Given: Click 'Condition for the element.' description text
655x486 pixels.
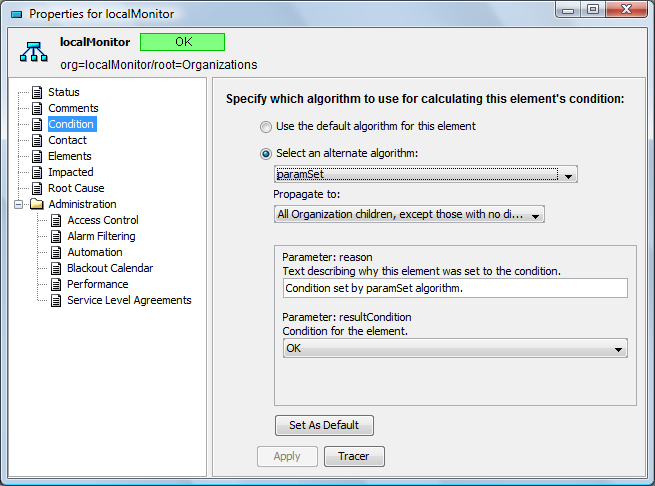Looking at the screenshot, I should [x=345, y=331].
